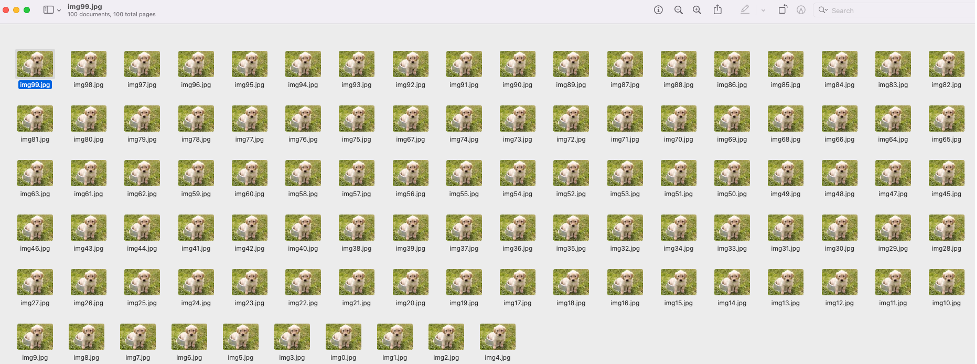Click the img36.jpg file name

[x=518, y=249]
